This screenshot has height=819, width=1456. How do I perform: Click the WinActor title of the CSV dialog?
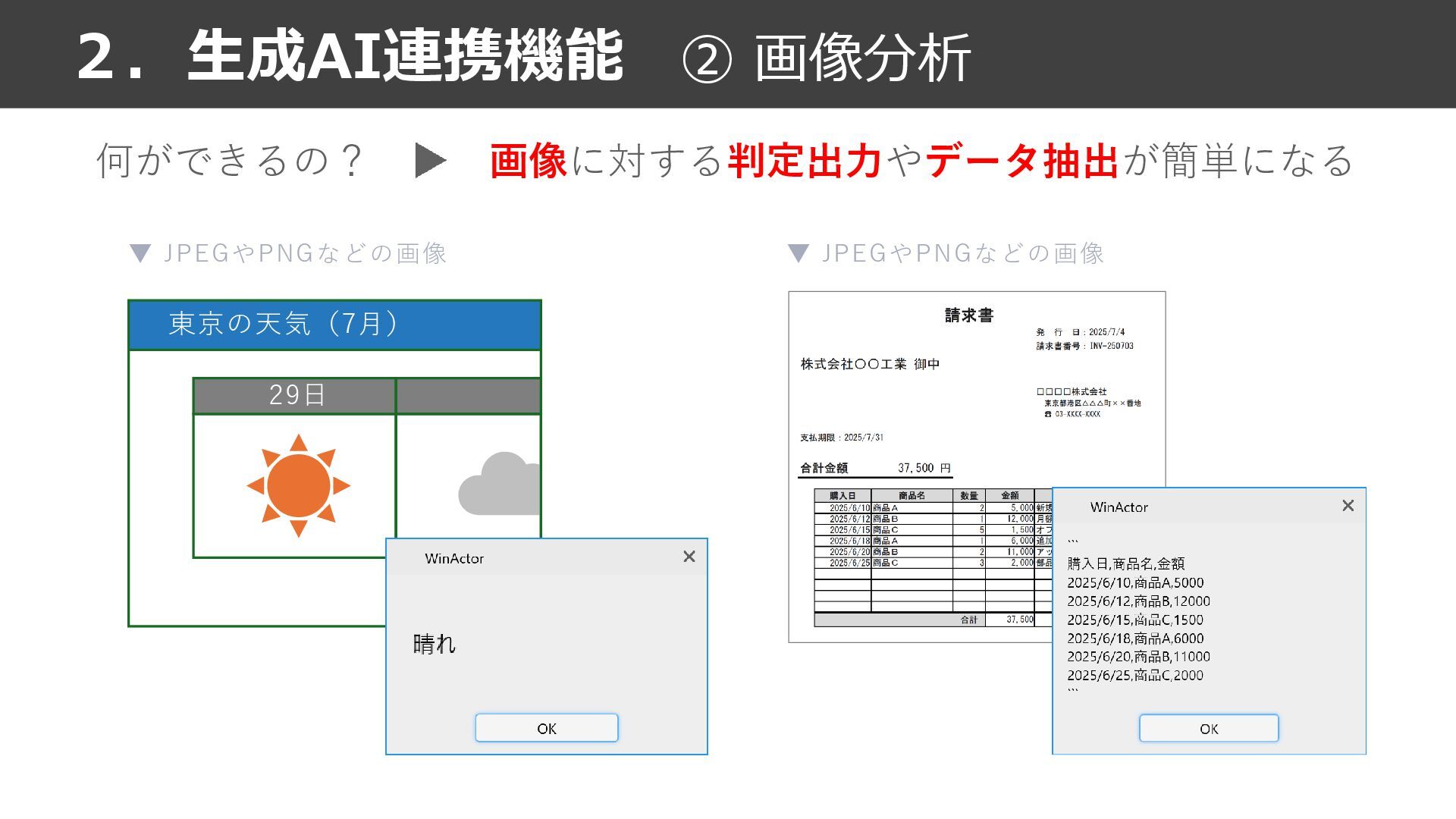pyautogui.click(x=1119, y=507)
